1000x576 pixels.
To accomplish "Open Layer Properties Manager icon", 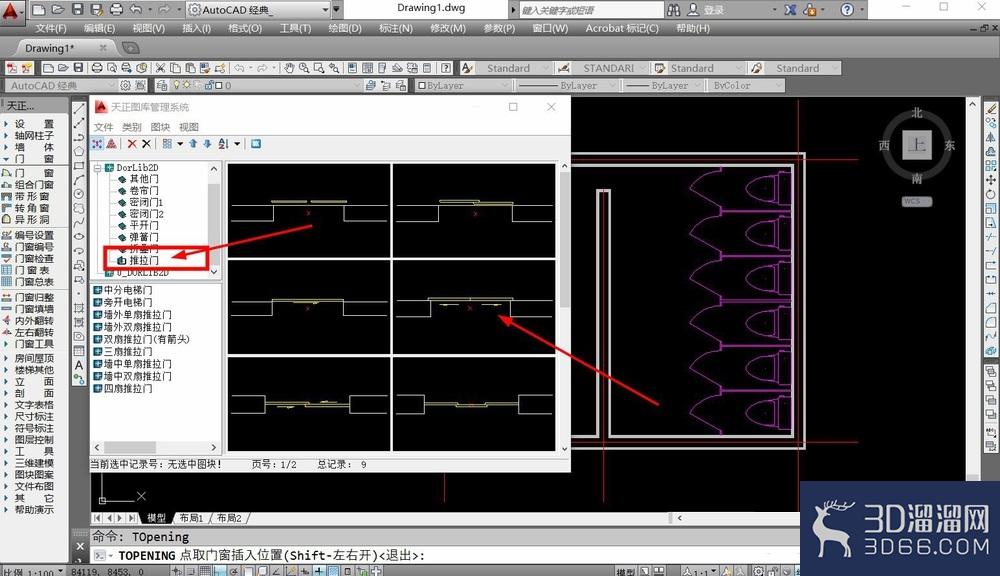I will tap(162, 85).
